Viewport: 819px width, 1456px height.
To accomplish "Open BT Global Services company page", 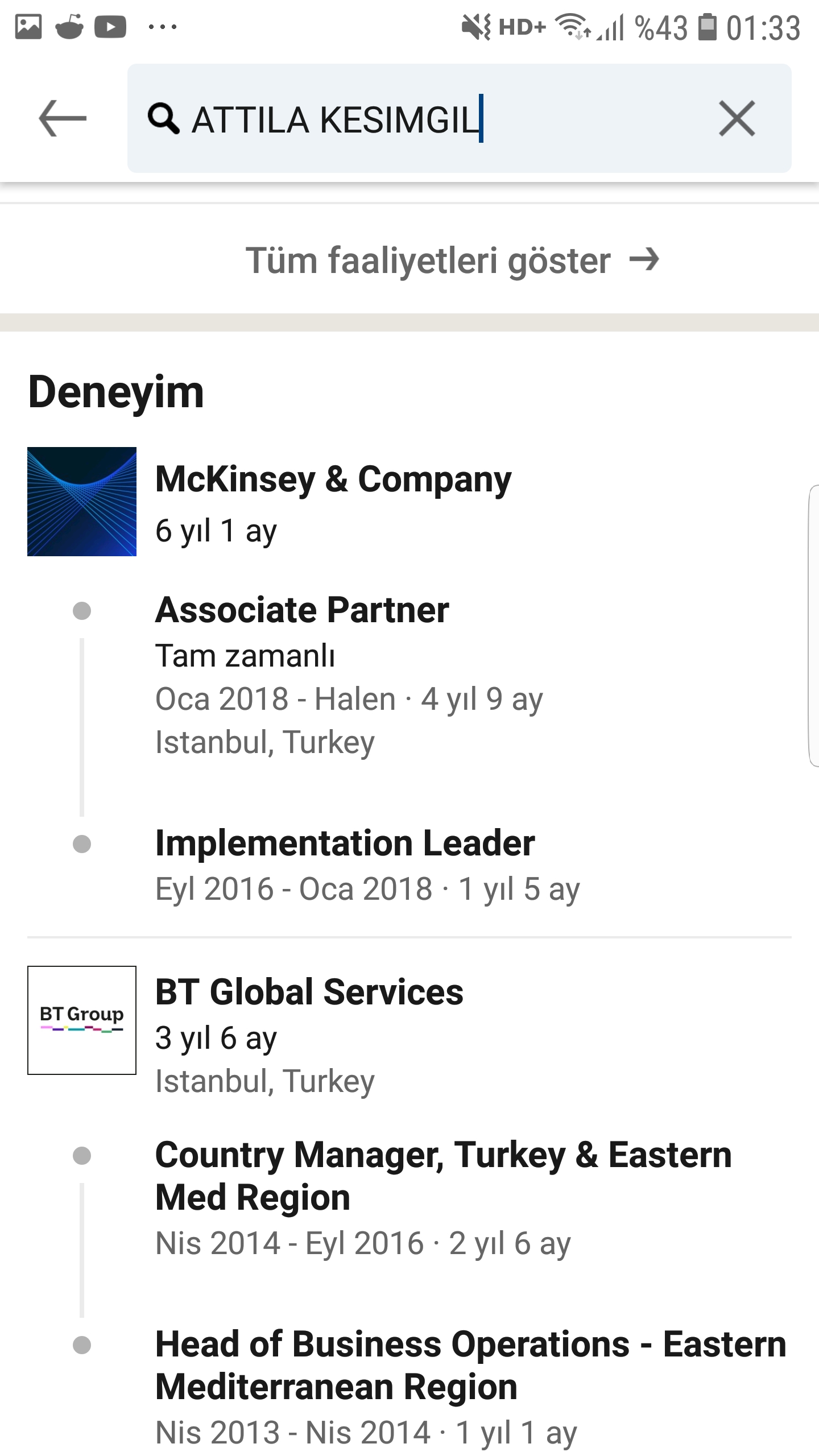I will pos(309,992).
